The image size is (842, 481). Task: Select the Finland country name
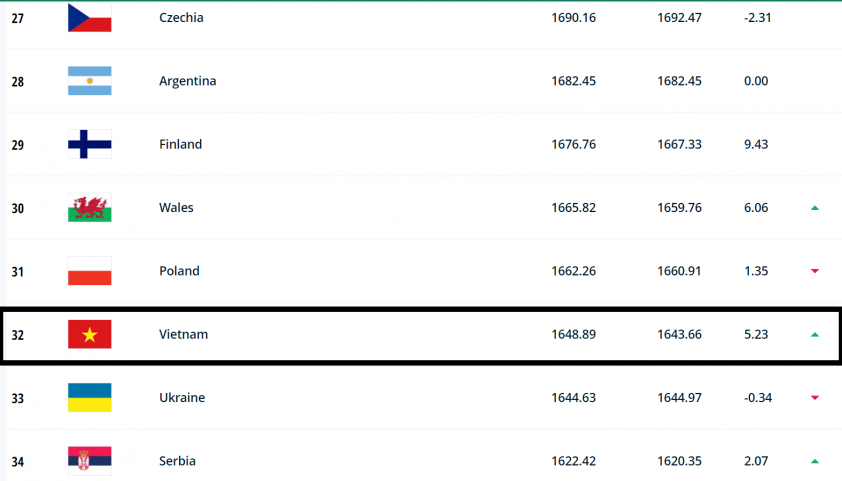180,144
